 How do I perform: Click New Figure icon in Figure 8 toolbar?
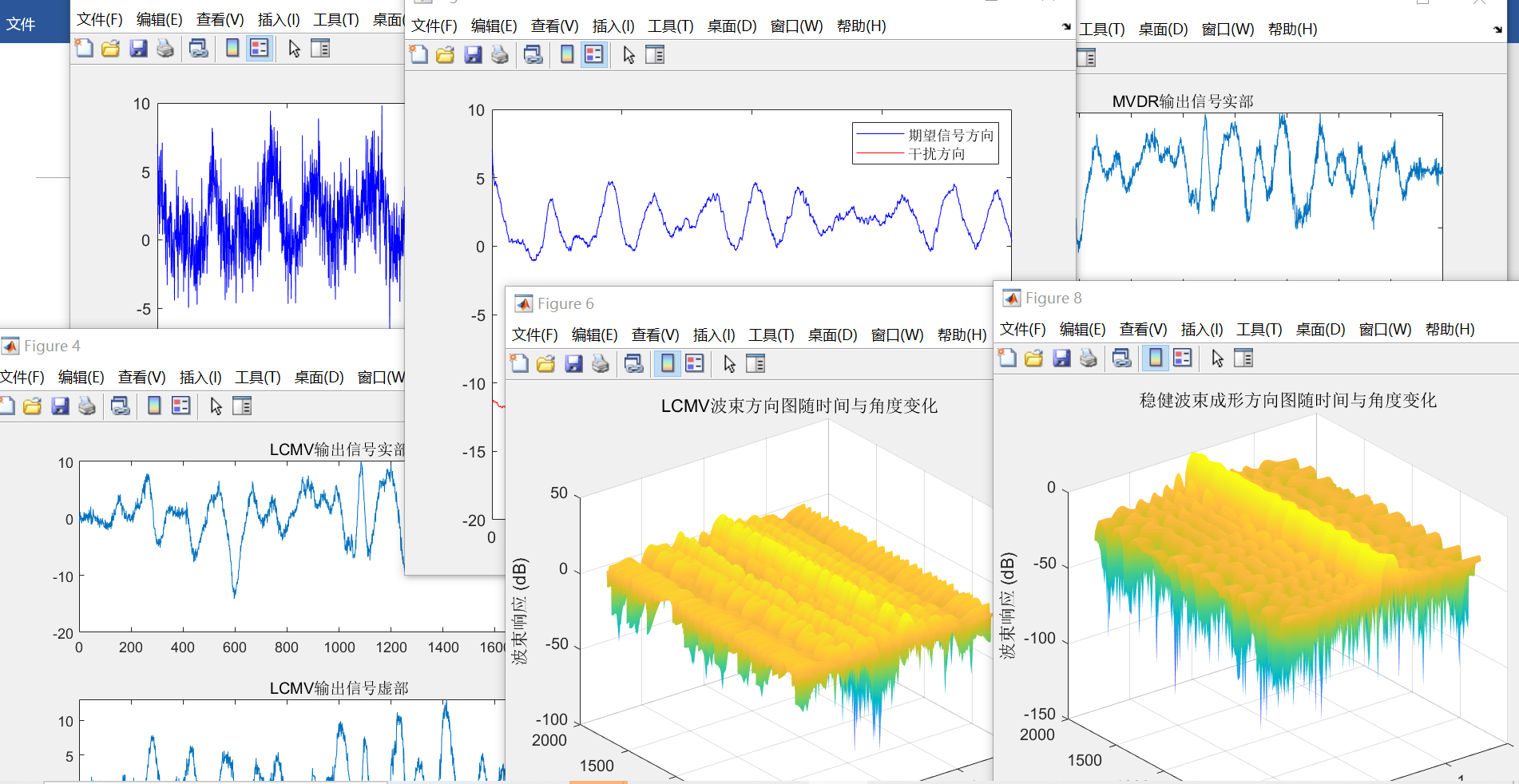tap(1008, 358)
